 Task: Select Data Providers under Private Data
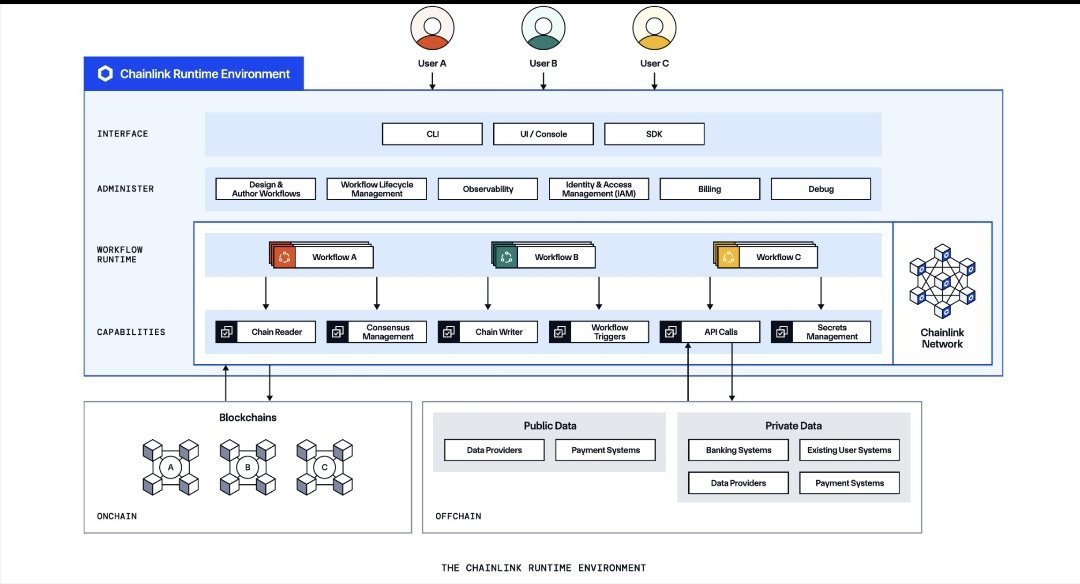[738, 483]
